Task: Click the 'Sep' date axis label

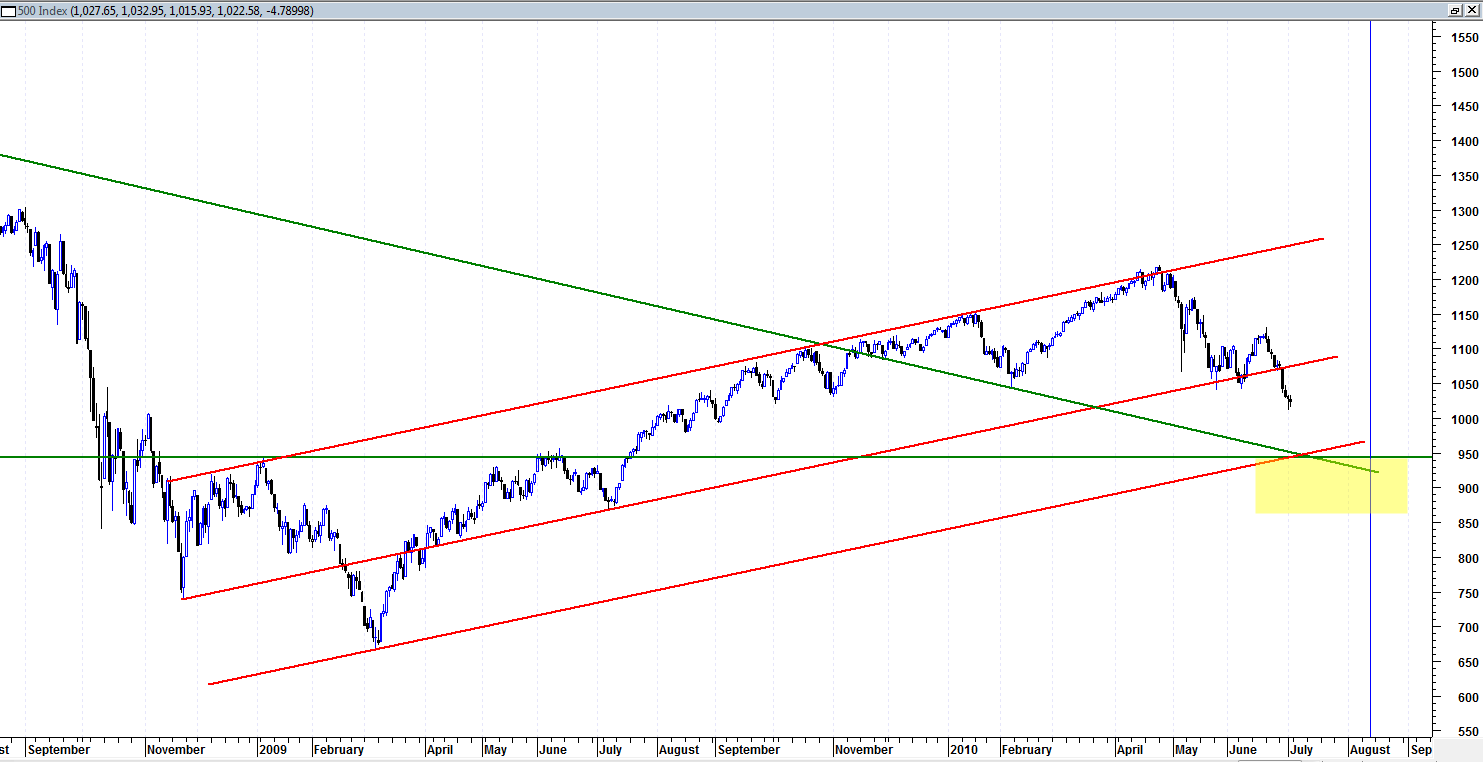Action: 1421,749
